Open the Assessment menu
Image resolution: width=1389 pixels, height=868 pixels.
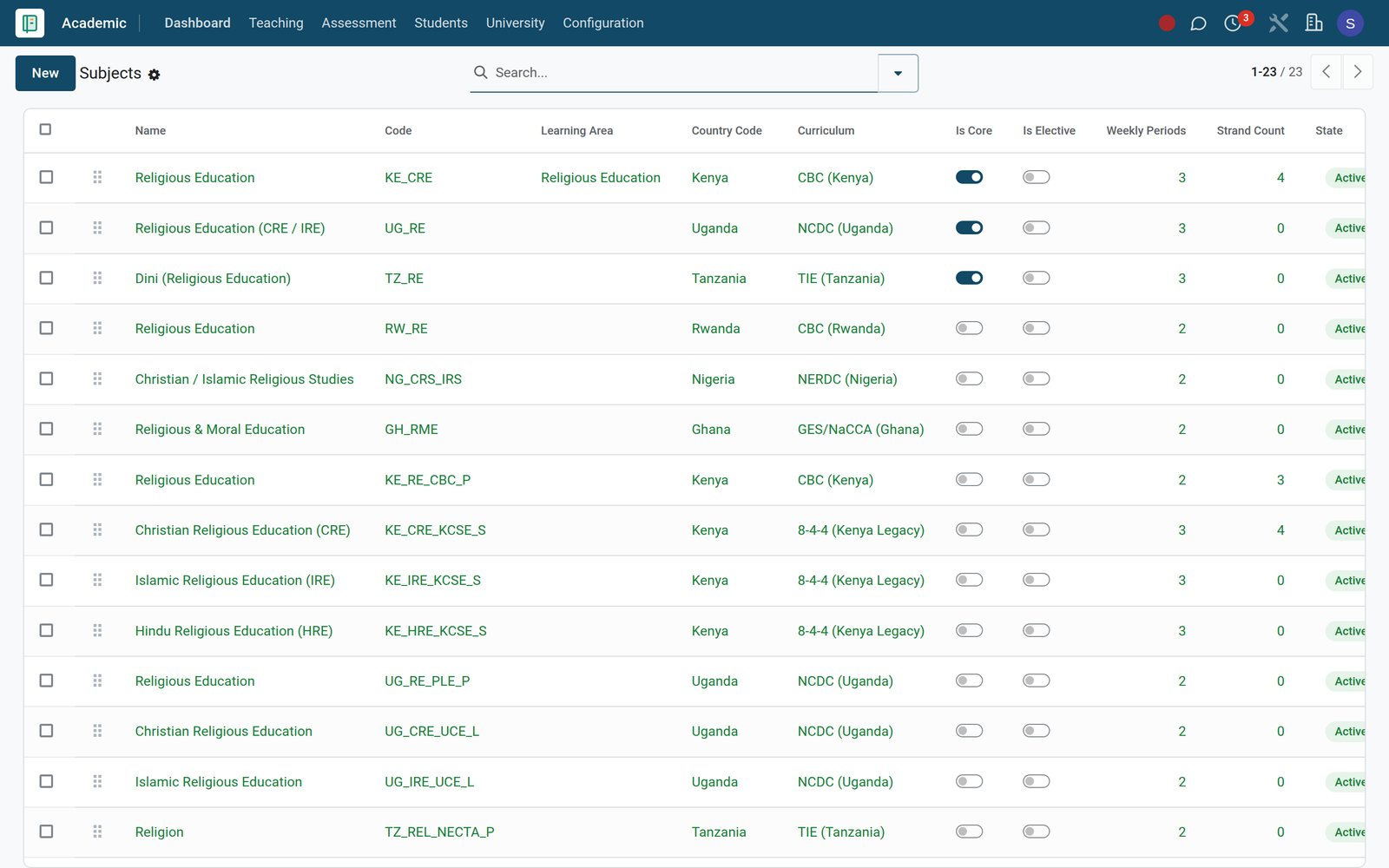point(359,23)
